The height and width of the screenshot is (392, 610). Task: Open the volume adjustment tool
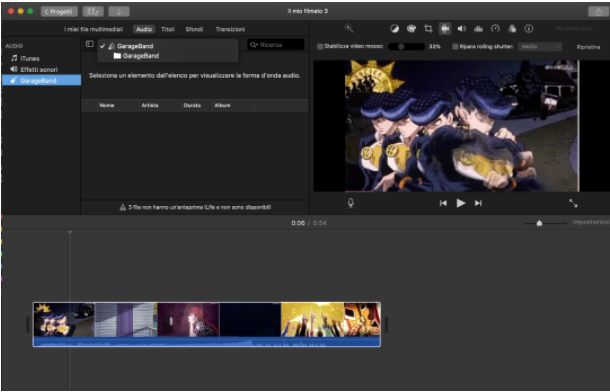[462, 29]
